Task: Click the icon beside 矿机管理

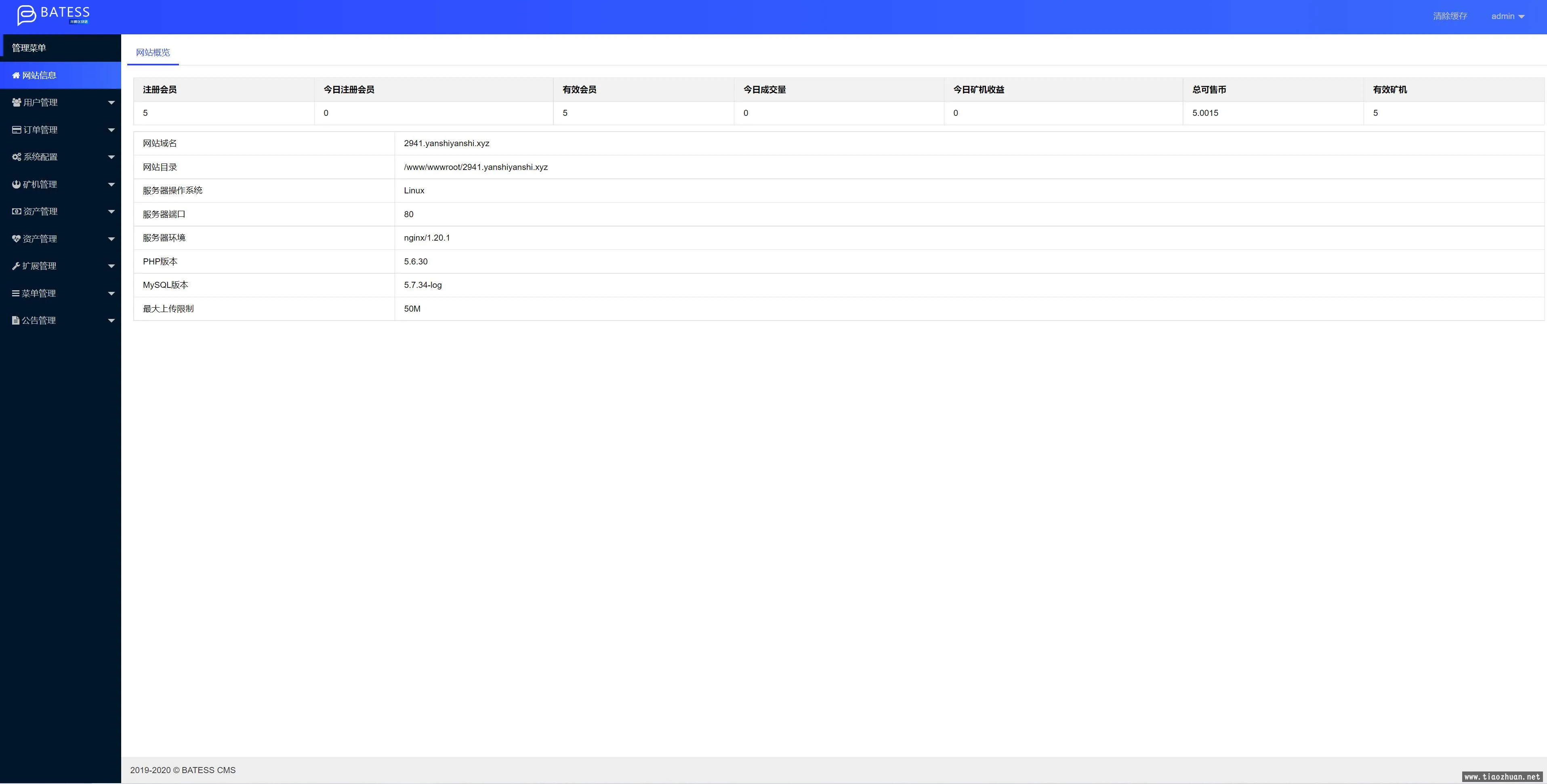Action: coord(16,184)
